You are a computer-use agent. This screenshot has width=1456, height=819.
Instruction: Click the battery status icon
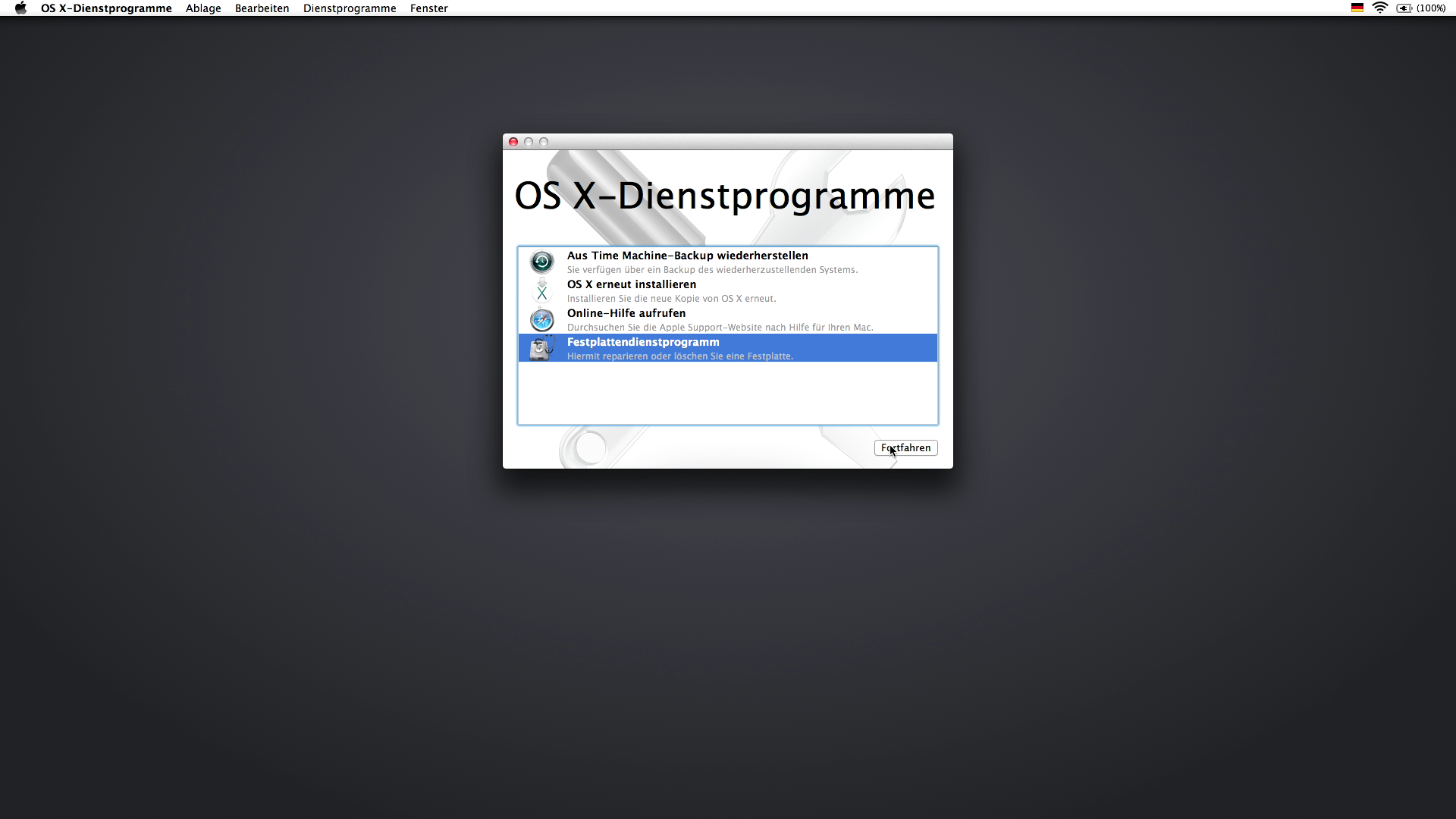[1404, 8]
